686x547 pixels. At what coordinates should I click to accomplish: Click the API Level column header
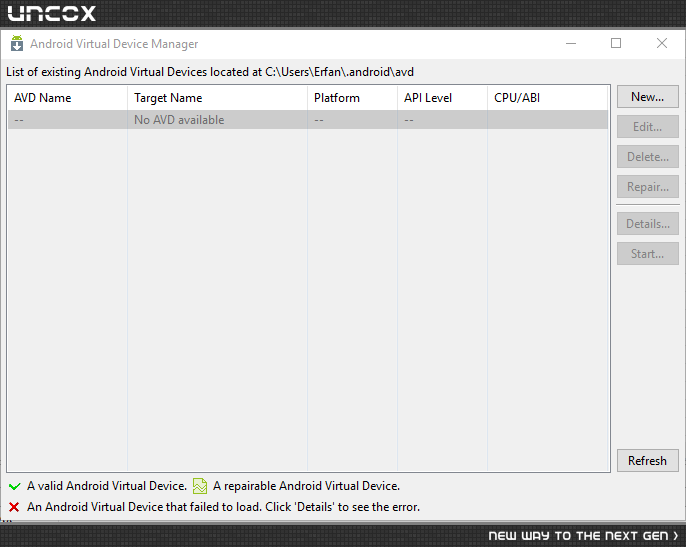442,98
